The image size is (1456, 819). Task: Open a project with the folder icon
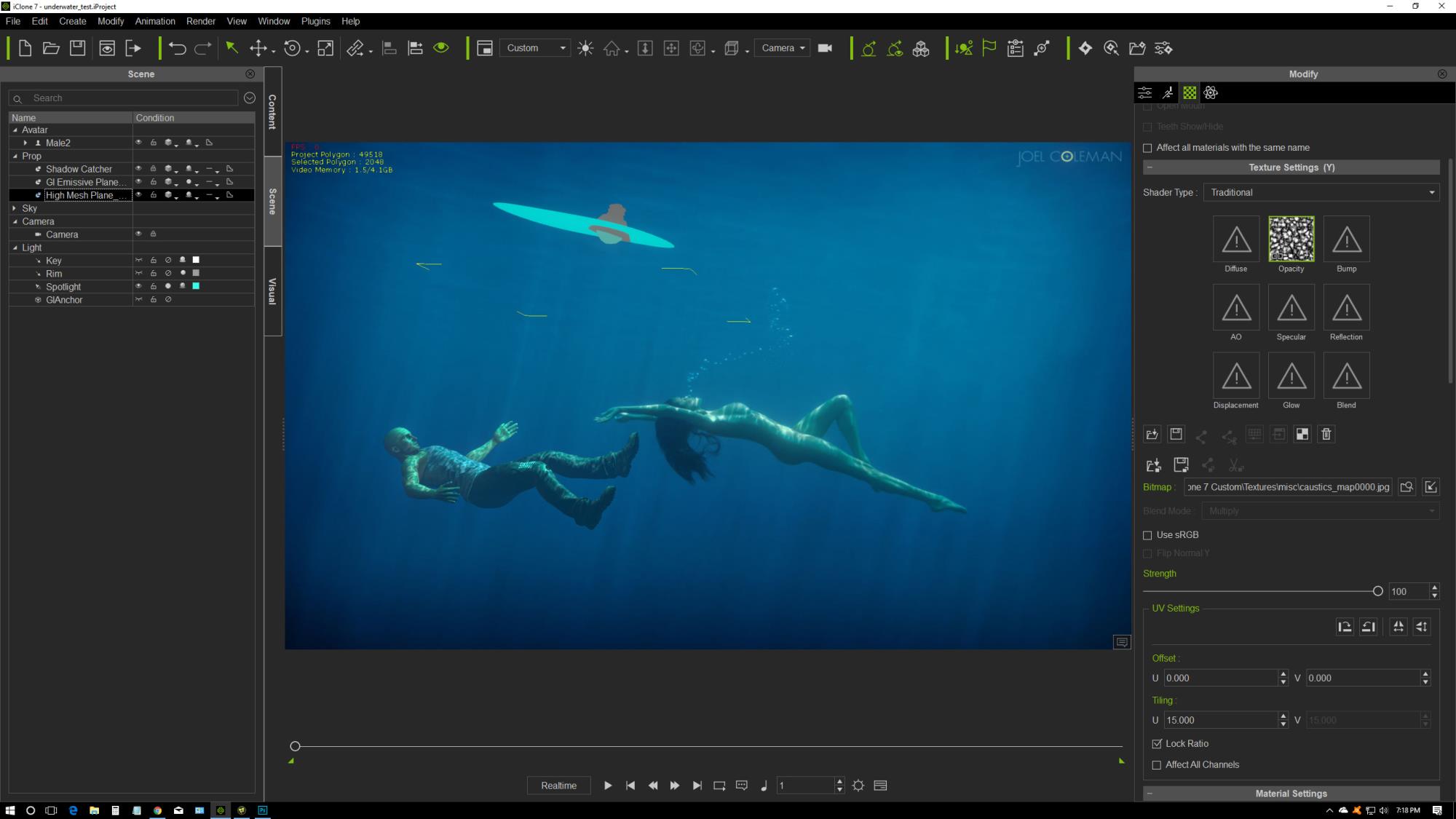tap(51, 48)
